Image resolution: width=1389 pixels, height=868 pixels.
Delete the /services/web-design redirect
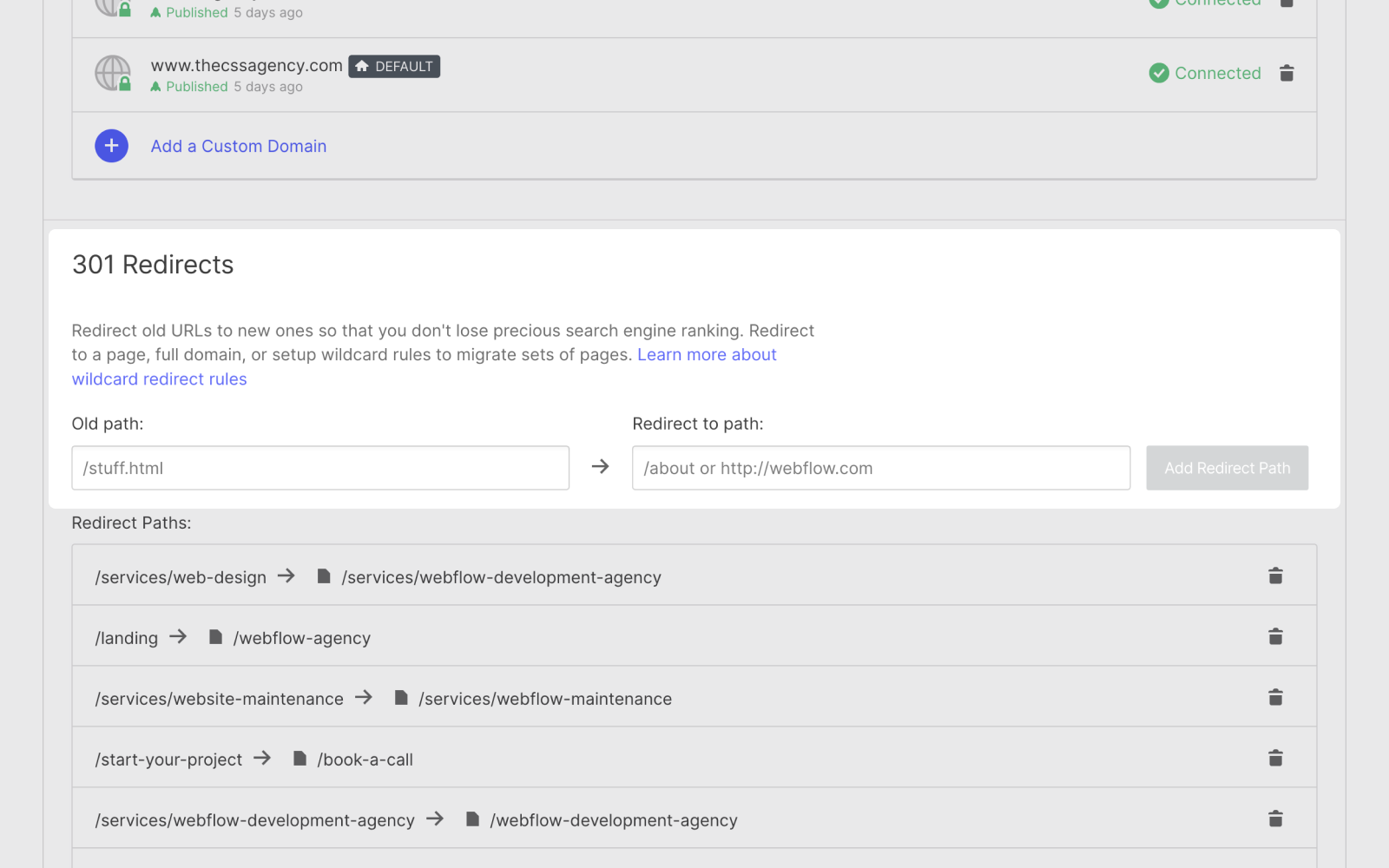pos(1275,576)
